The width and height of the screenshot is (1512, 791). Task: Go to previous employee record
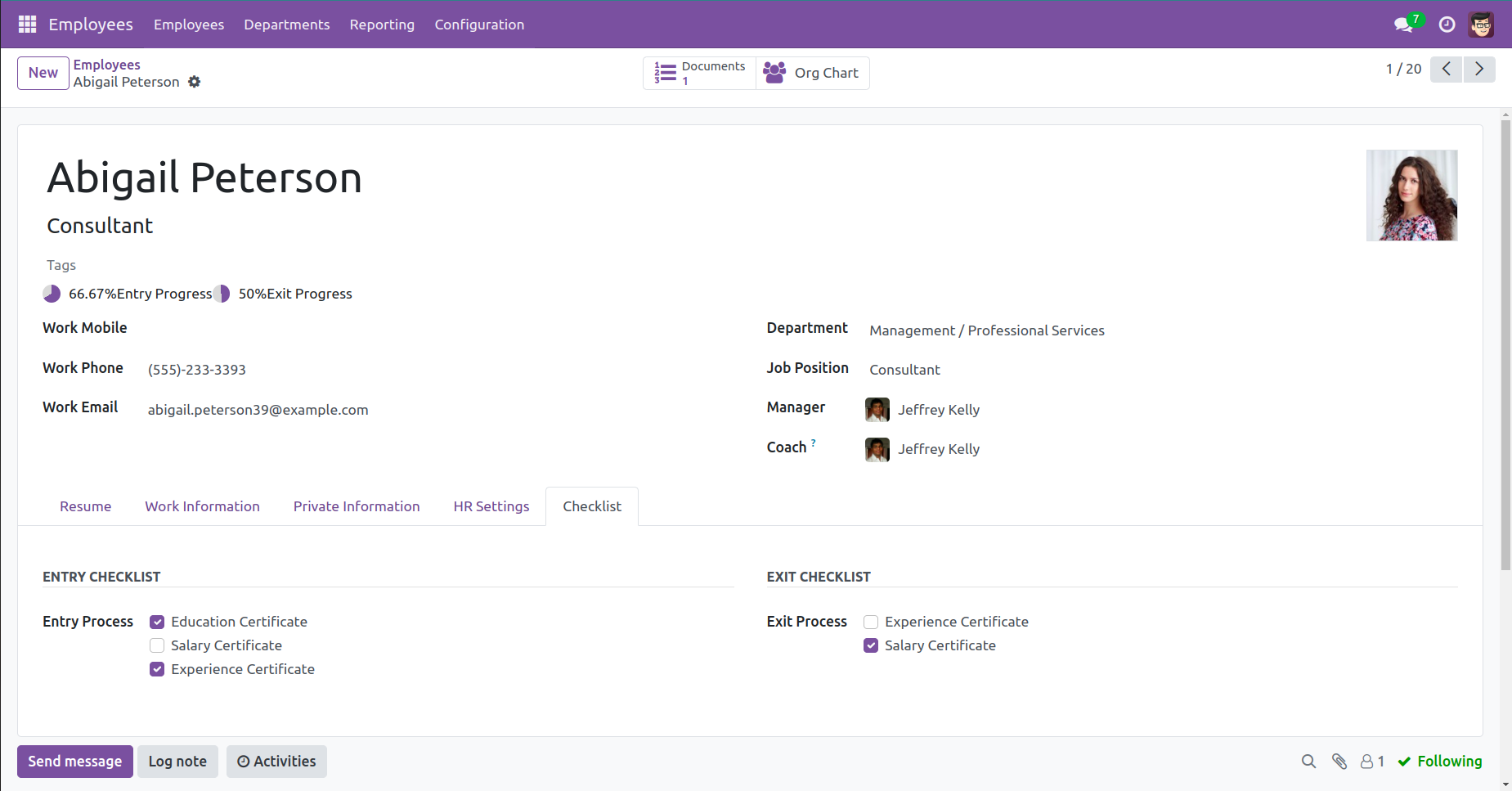tap(1446, 69)
